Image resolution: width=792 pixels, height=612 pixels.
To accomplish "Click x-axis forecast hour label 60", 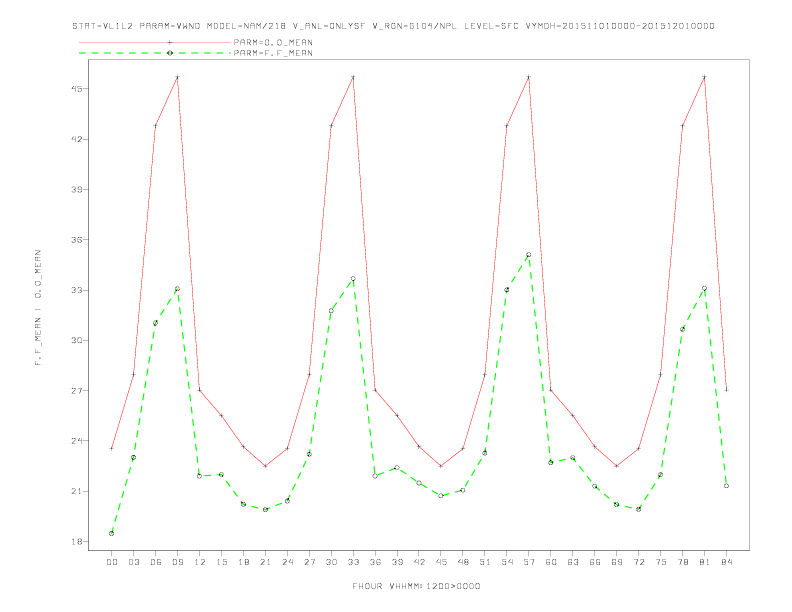I will pyautogui.click(x=551, y=562).
